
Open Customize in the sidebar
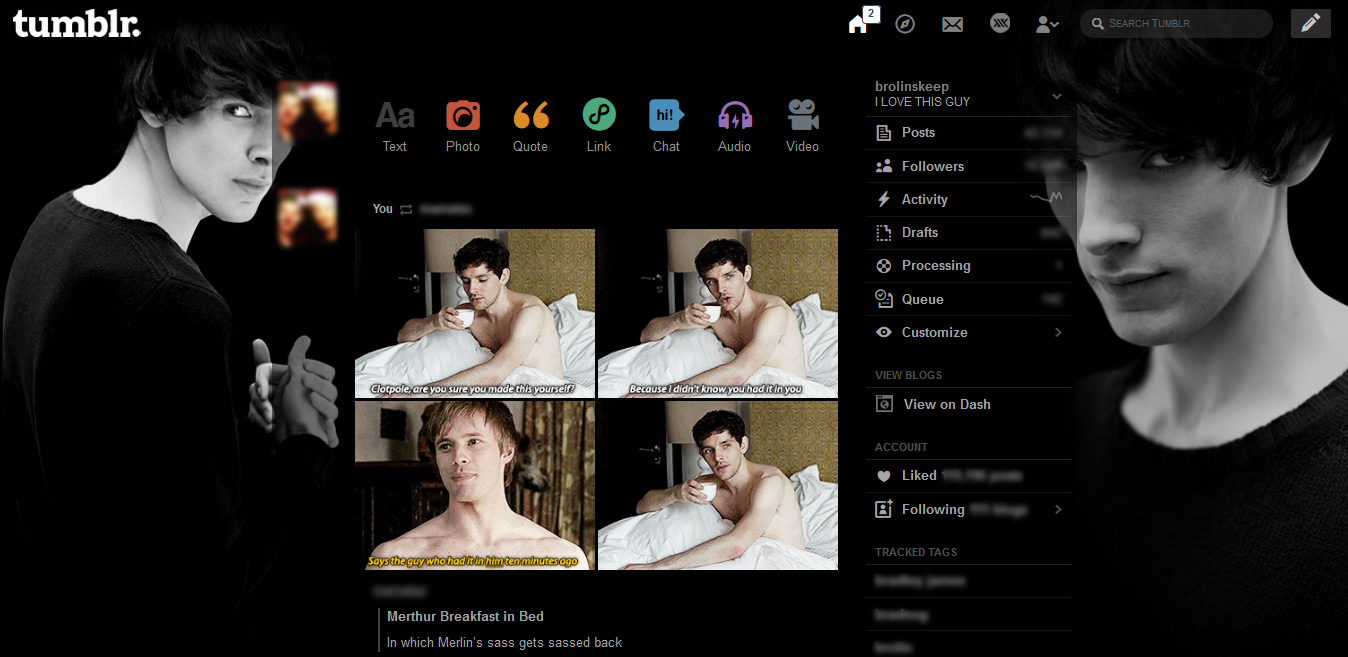968,332
